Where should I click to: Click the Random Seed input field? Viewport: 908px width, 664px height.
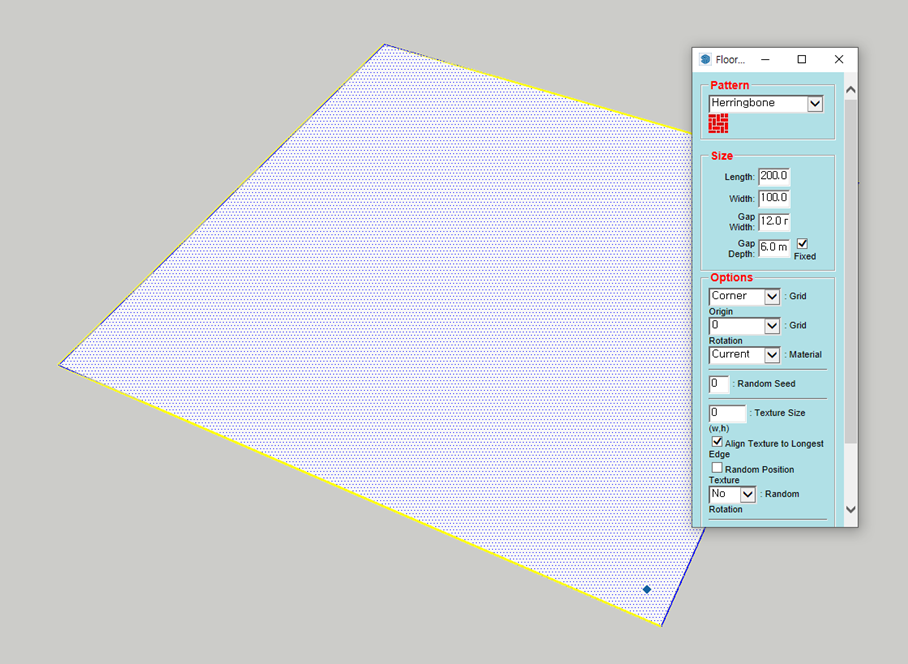(719, 384)
